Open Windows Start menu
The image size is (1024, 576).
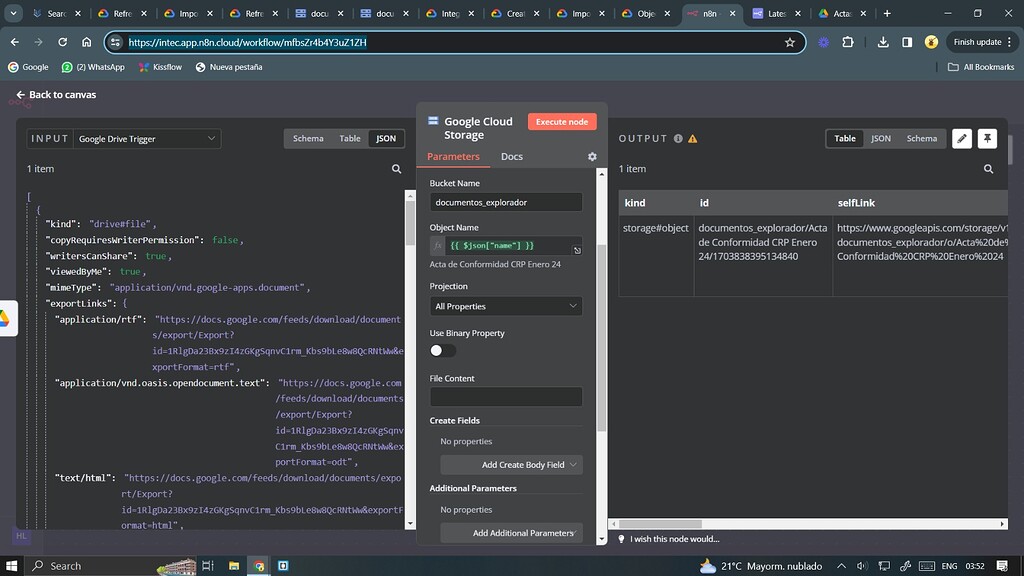[11, 566]
